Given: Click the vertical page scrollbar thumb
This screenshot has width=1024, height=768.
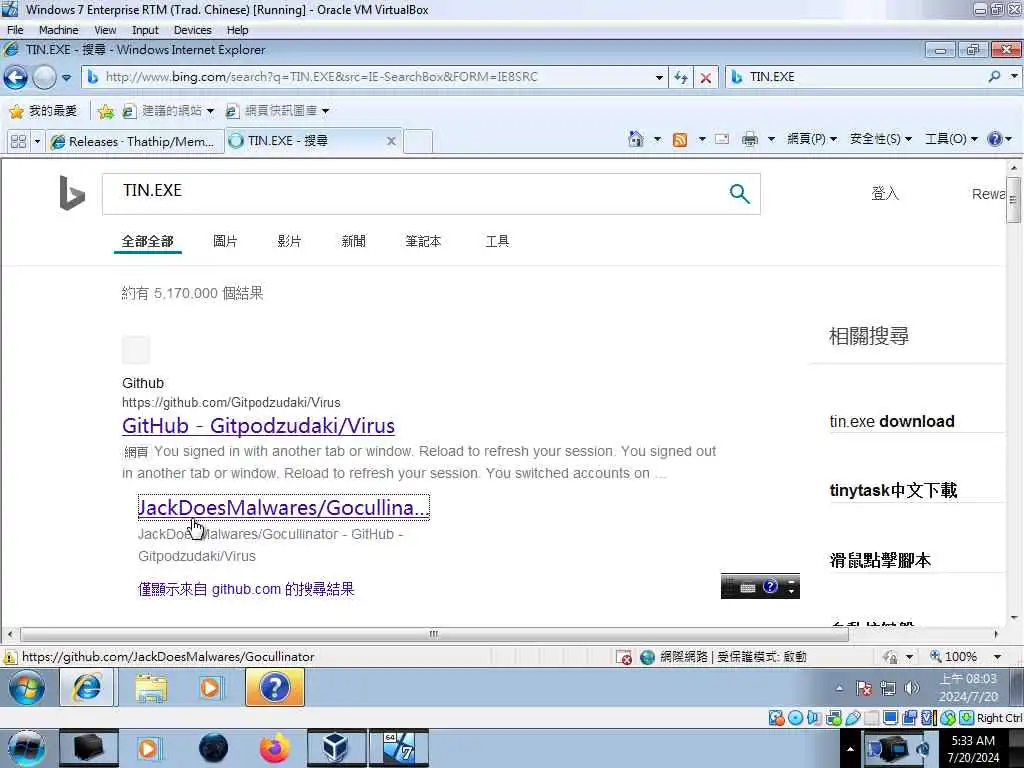Looking at the screenshot, I should [x=1013, y=200].
